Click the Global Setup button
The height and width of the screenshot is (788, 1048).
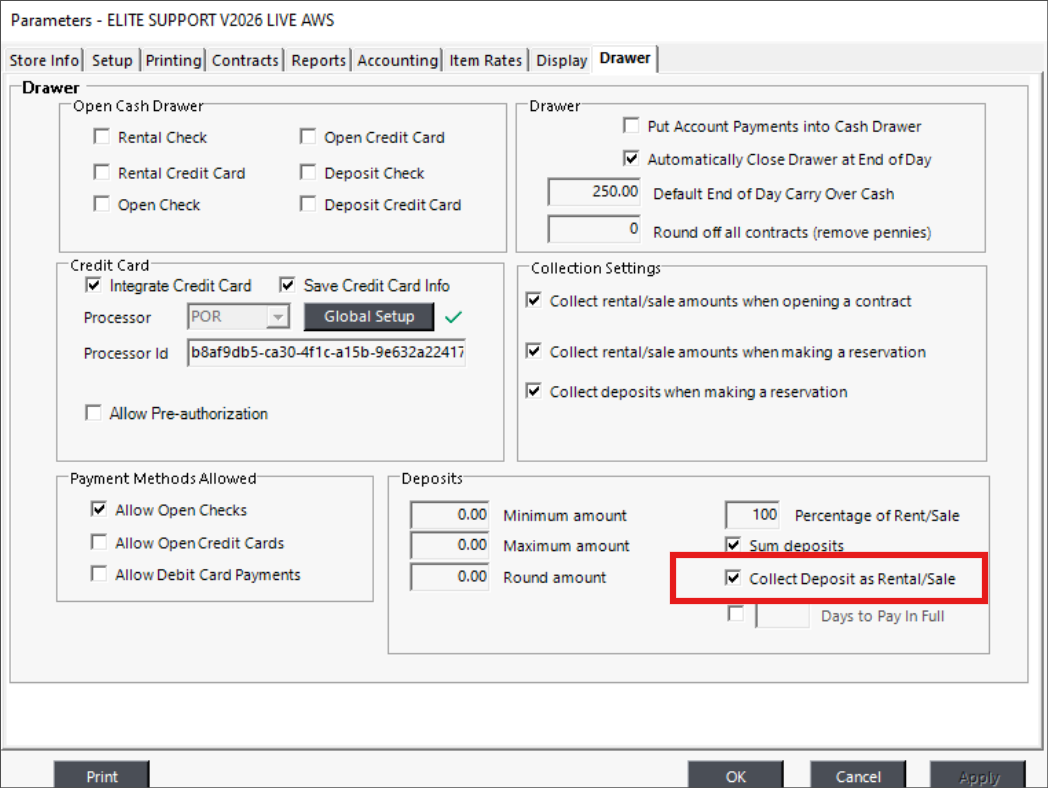369,317
